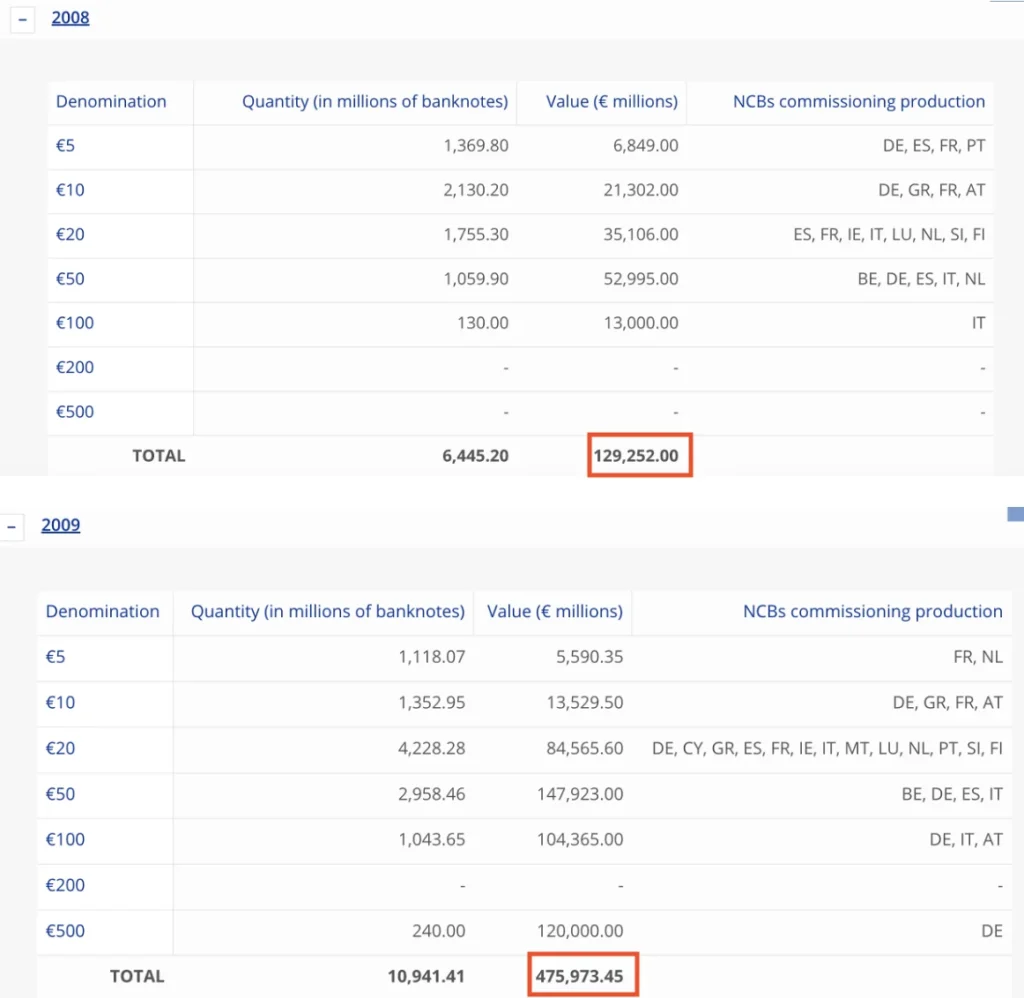Select the 2008 total value 129,252.00

[636, 455]
